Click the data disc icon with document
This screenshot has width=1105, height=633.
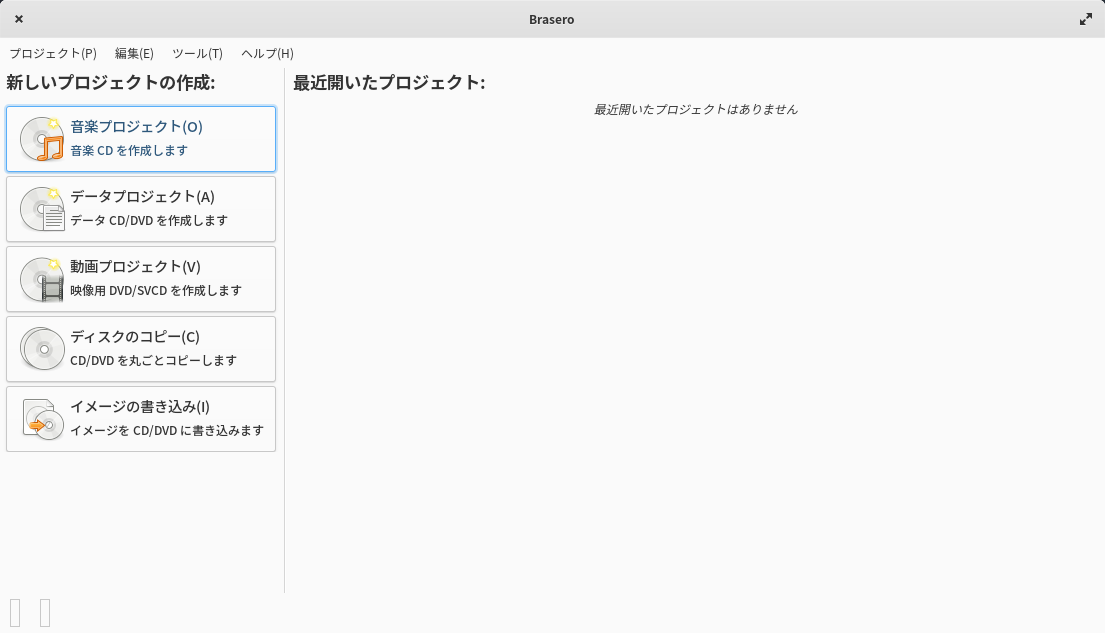42,209
